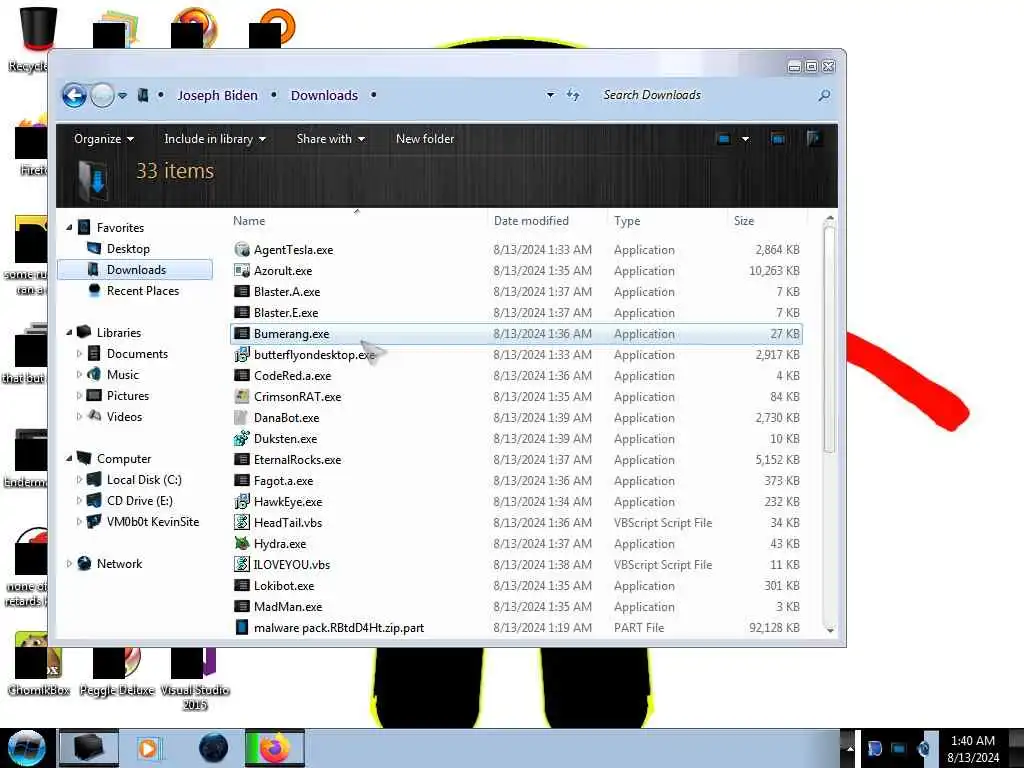Select the CodeRed.a.exe file name
Viewport: 1024px width, 768px height.
click(x=293, y=376)
